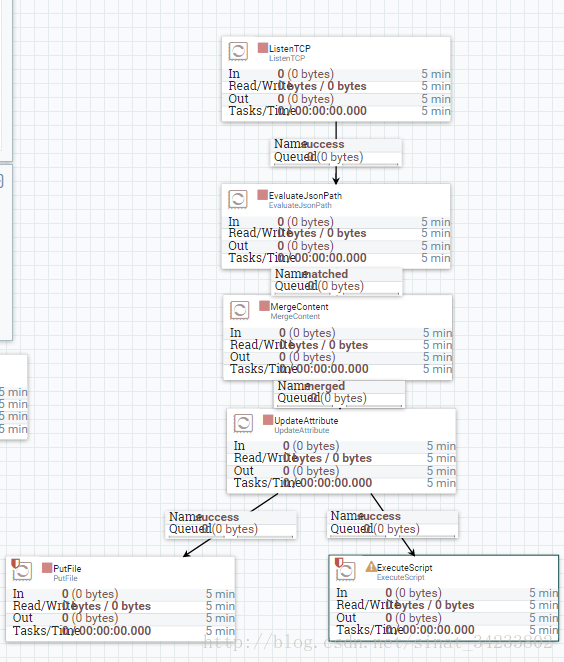Select the success connection leading to PutFile
This screenshot has width=564, height=662.
tap(230, 524)
